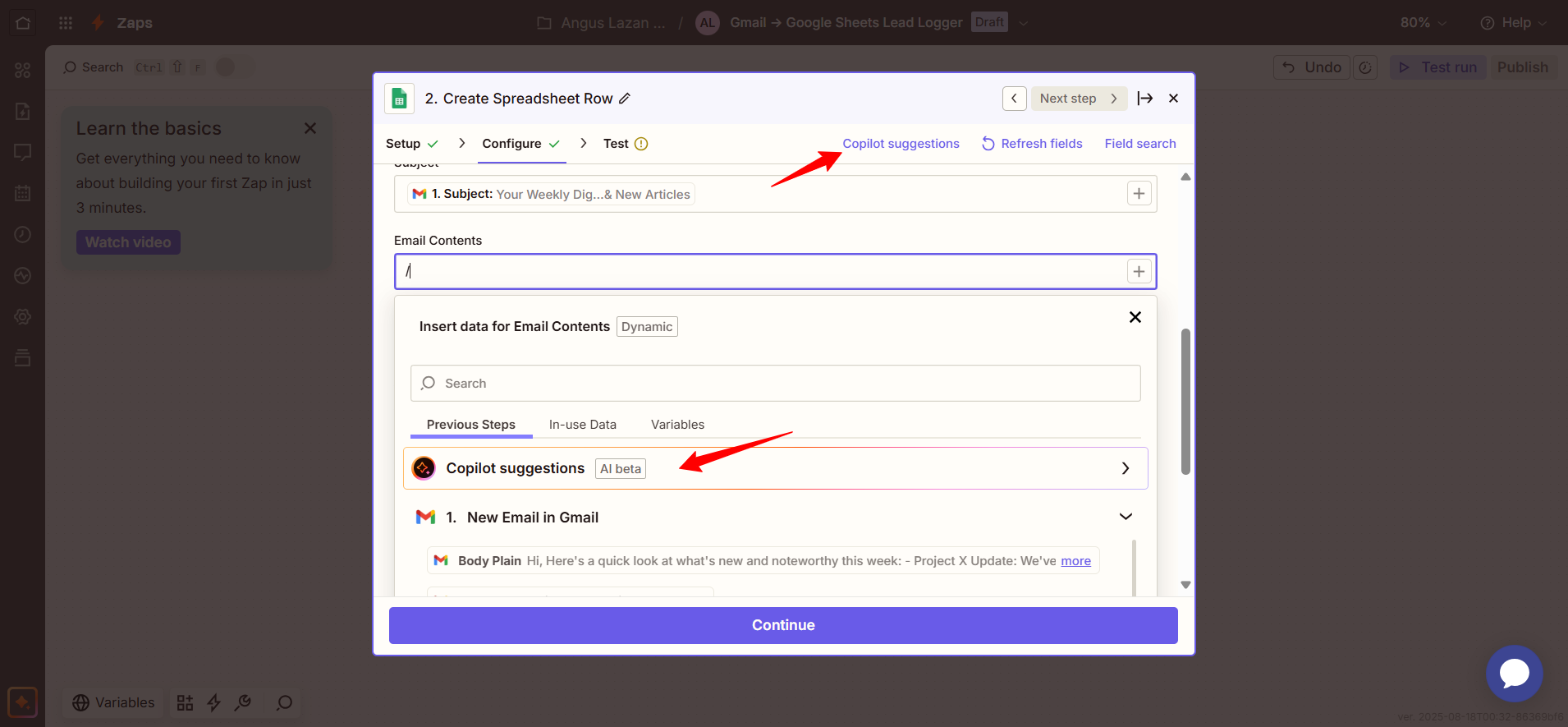Select the Previous Steps tab
The width and height of the screenshot is (1568, 727).
470,425
